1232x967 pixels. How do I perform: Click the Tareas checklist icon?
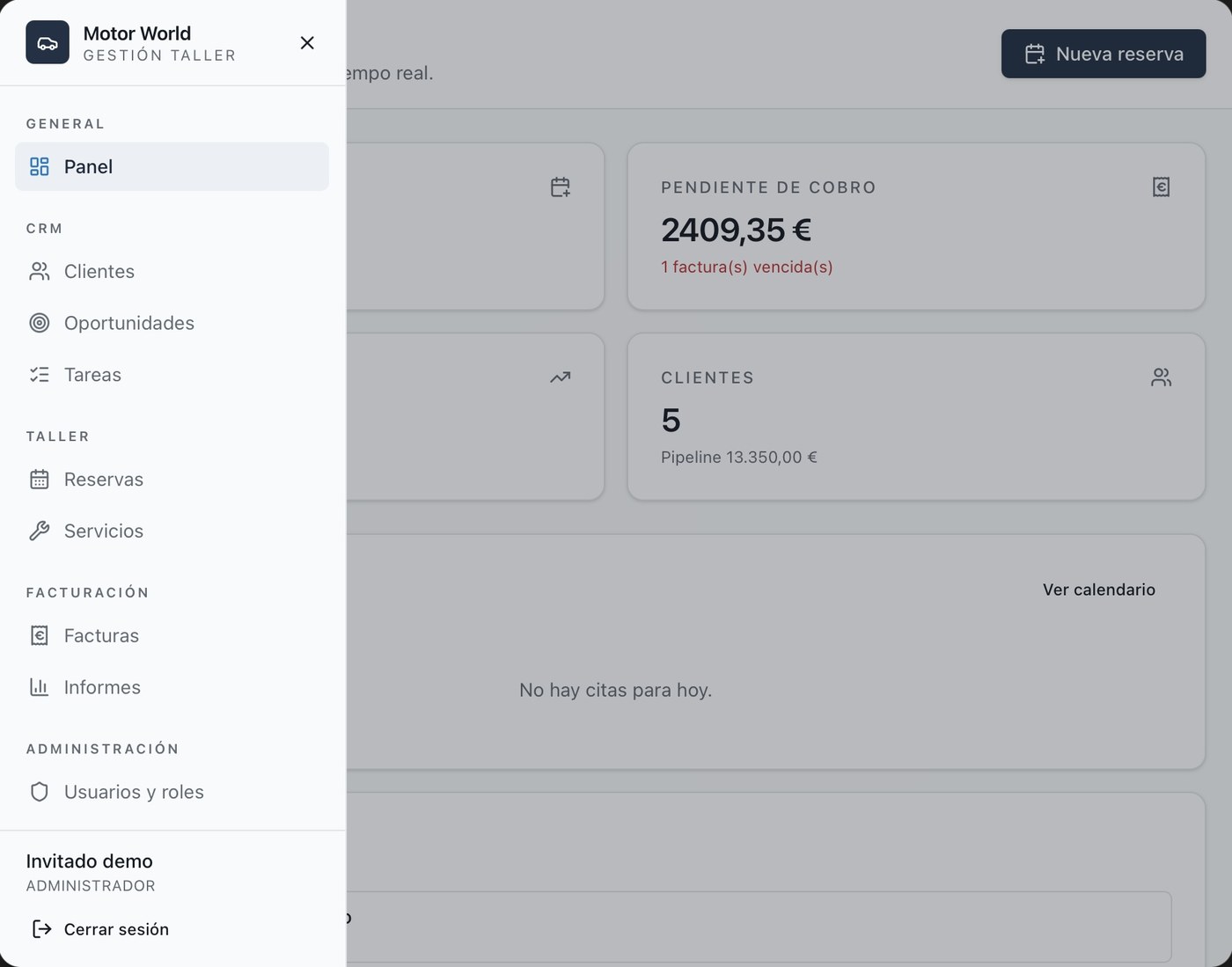[x=40, y=375]
